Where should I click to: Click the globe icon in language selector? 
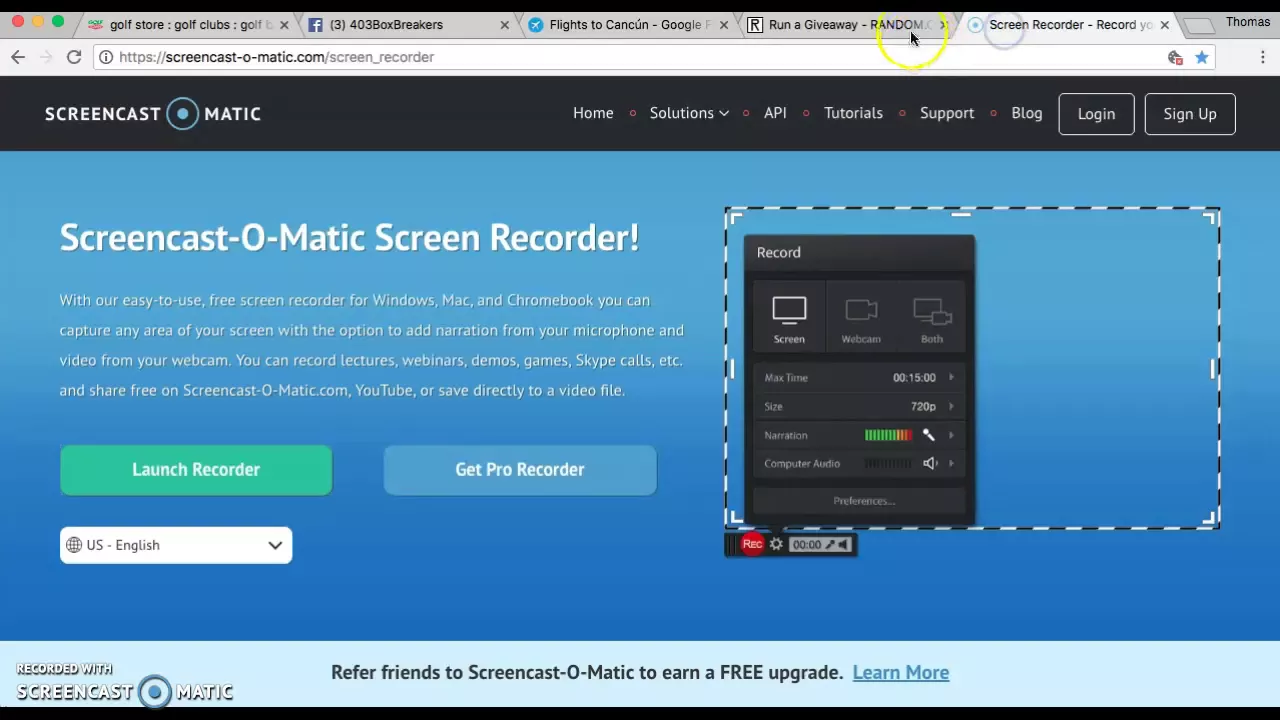point(74,545)
